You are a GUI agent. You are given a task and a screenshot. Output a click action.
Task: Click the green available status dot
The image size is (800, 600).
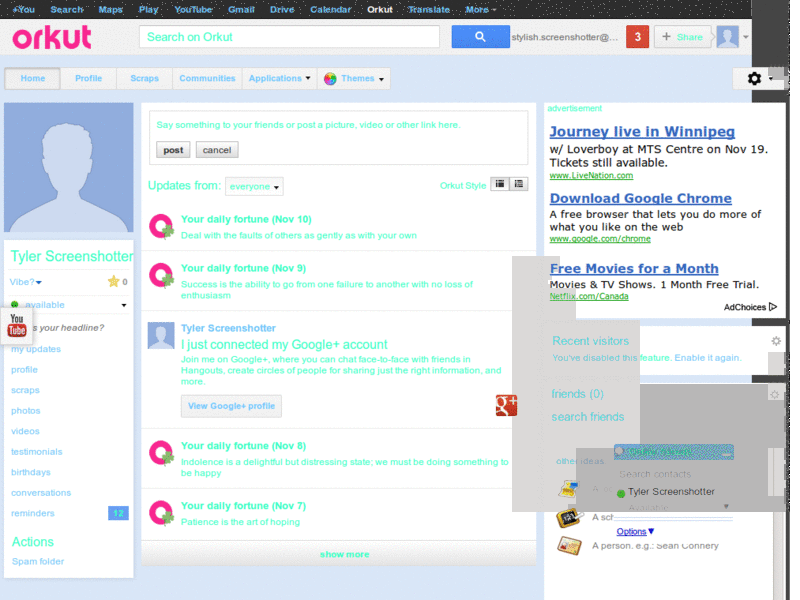click(x=15, y=304)
